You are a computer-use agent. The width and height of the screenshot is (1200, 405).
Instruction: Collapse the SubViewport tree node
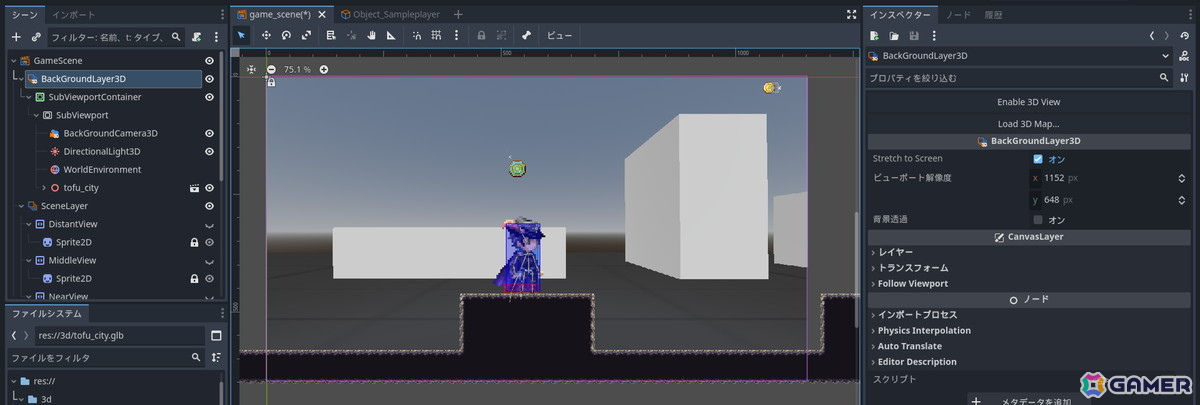(36, 115)
